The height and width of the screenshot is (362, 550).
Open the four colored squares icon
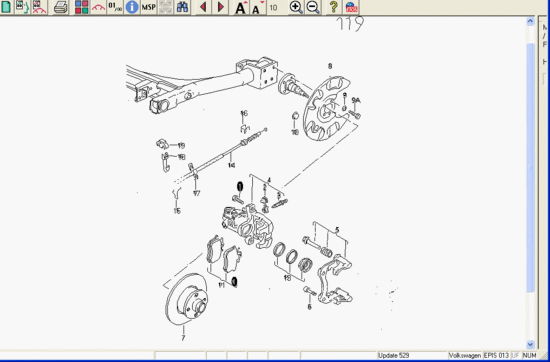[82, 7]
